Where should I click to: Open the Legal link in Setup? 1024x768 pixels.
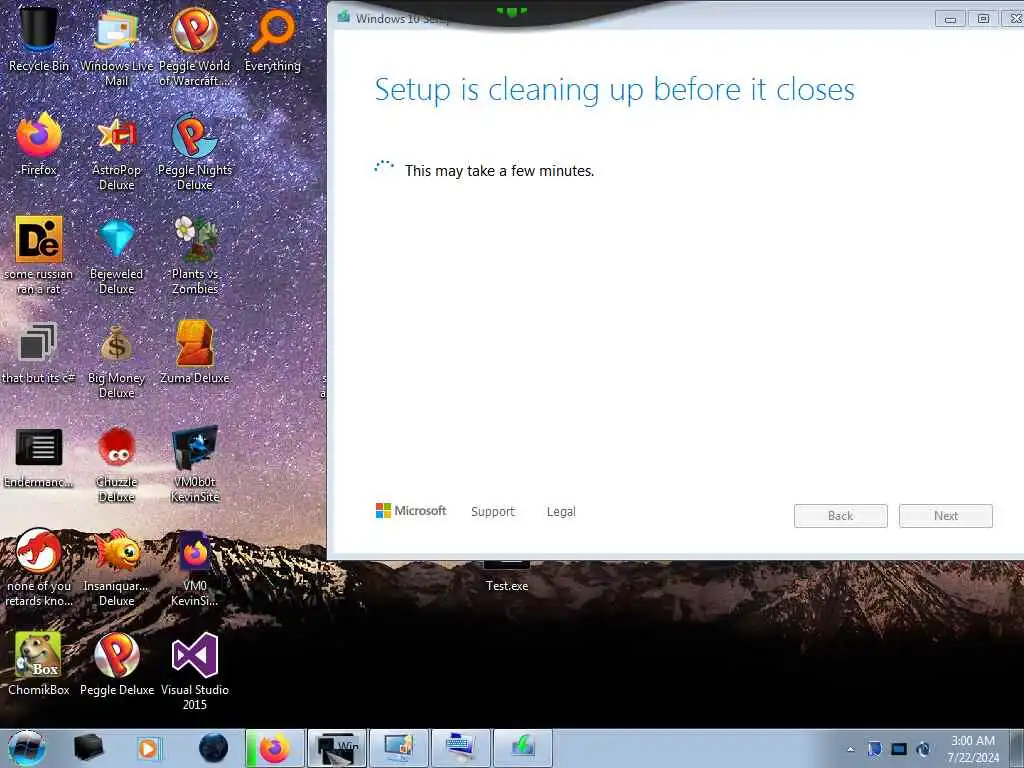[561, 511]
